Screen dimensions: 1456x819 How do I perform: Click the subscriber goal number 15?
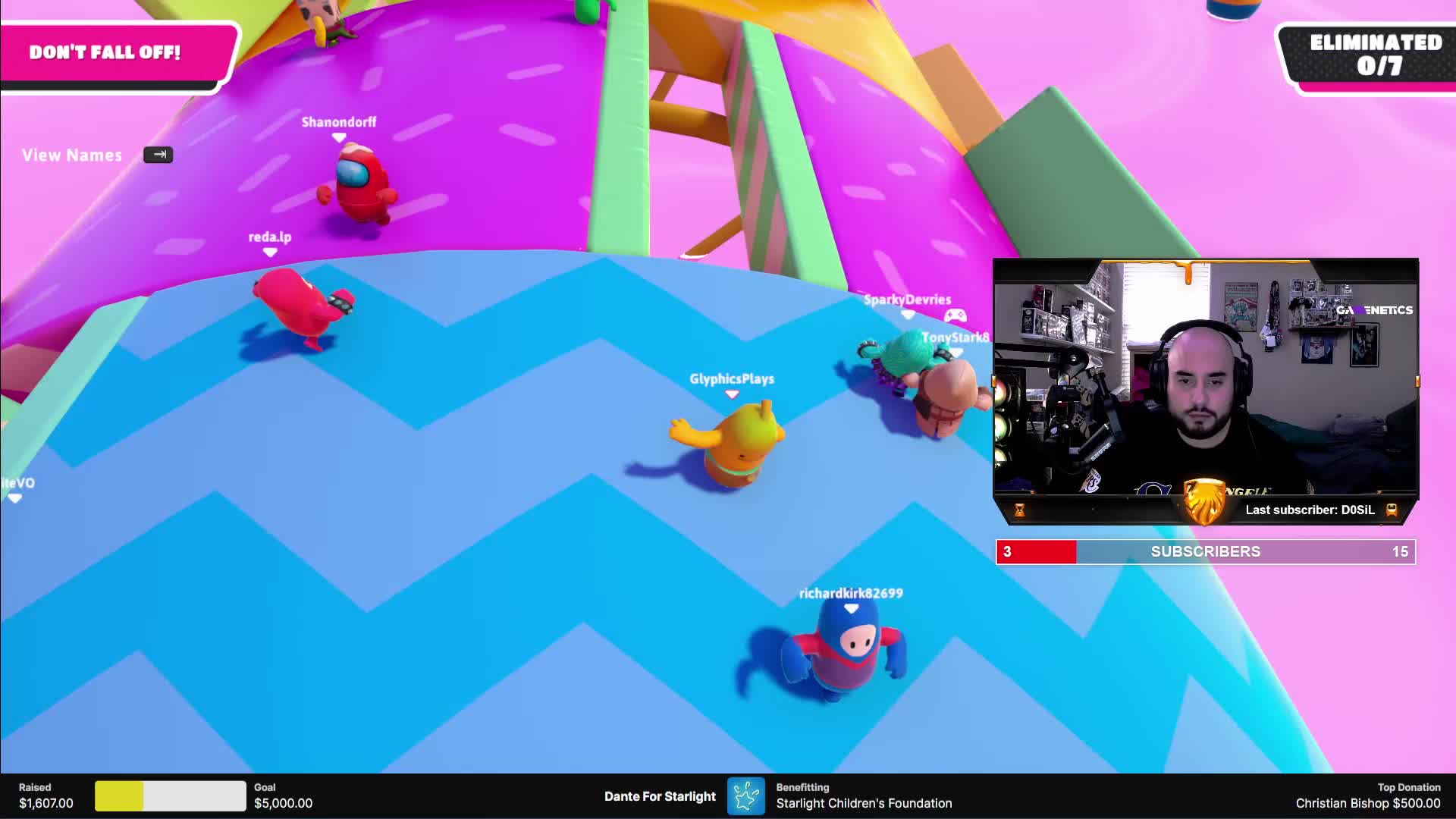coord(1400,552)
